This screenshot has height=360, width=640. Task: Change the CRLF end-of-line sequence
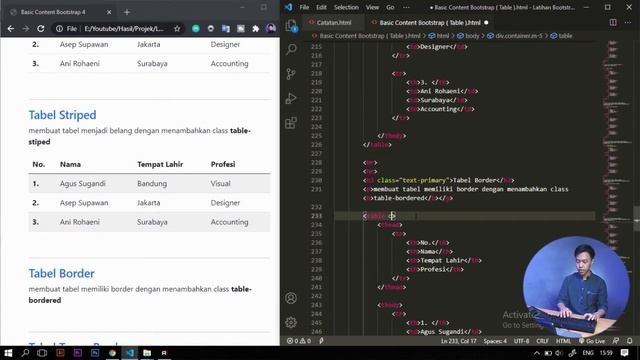point(542,341)
